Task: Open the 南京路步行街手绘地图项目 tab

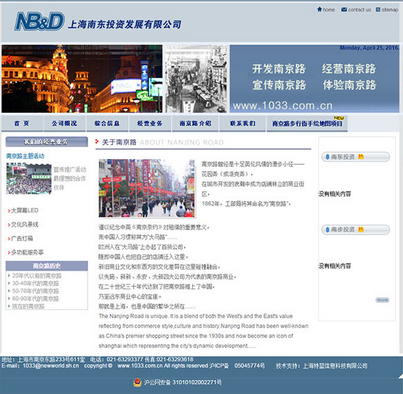Action: 307,123
